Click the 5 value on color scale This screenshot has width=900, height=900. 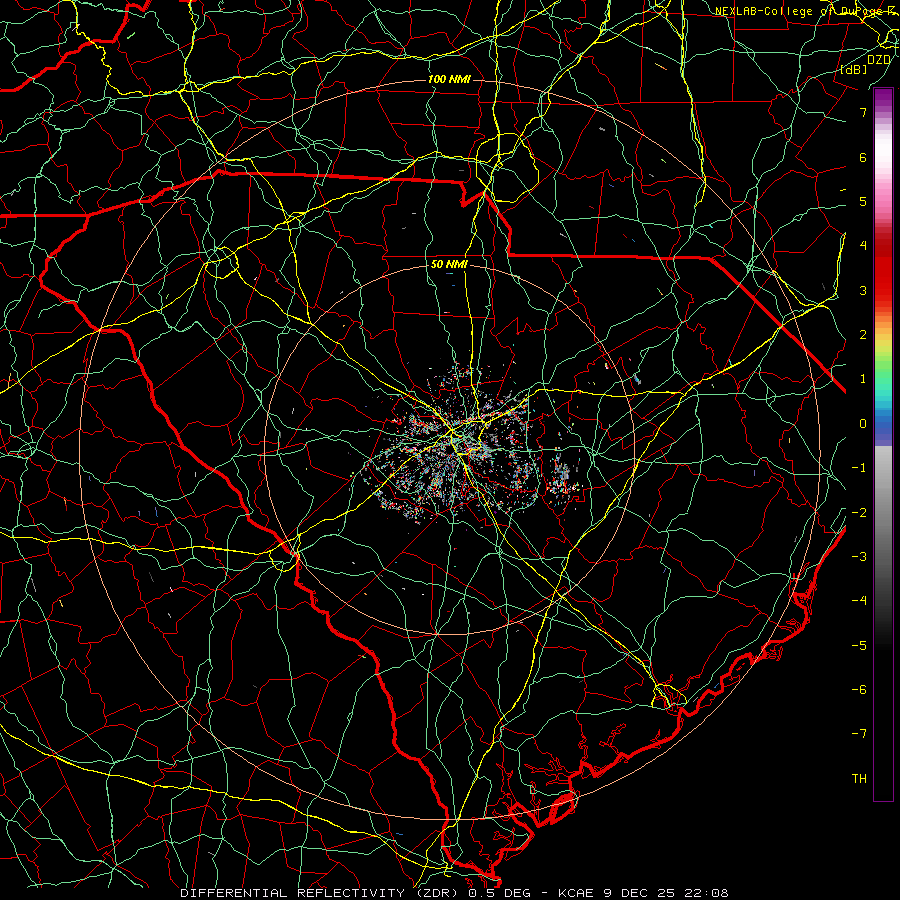click(x=863, y=201)
